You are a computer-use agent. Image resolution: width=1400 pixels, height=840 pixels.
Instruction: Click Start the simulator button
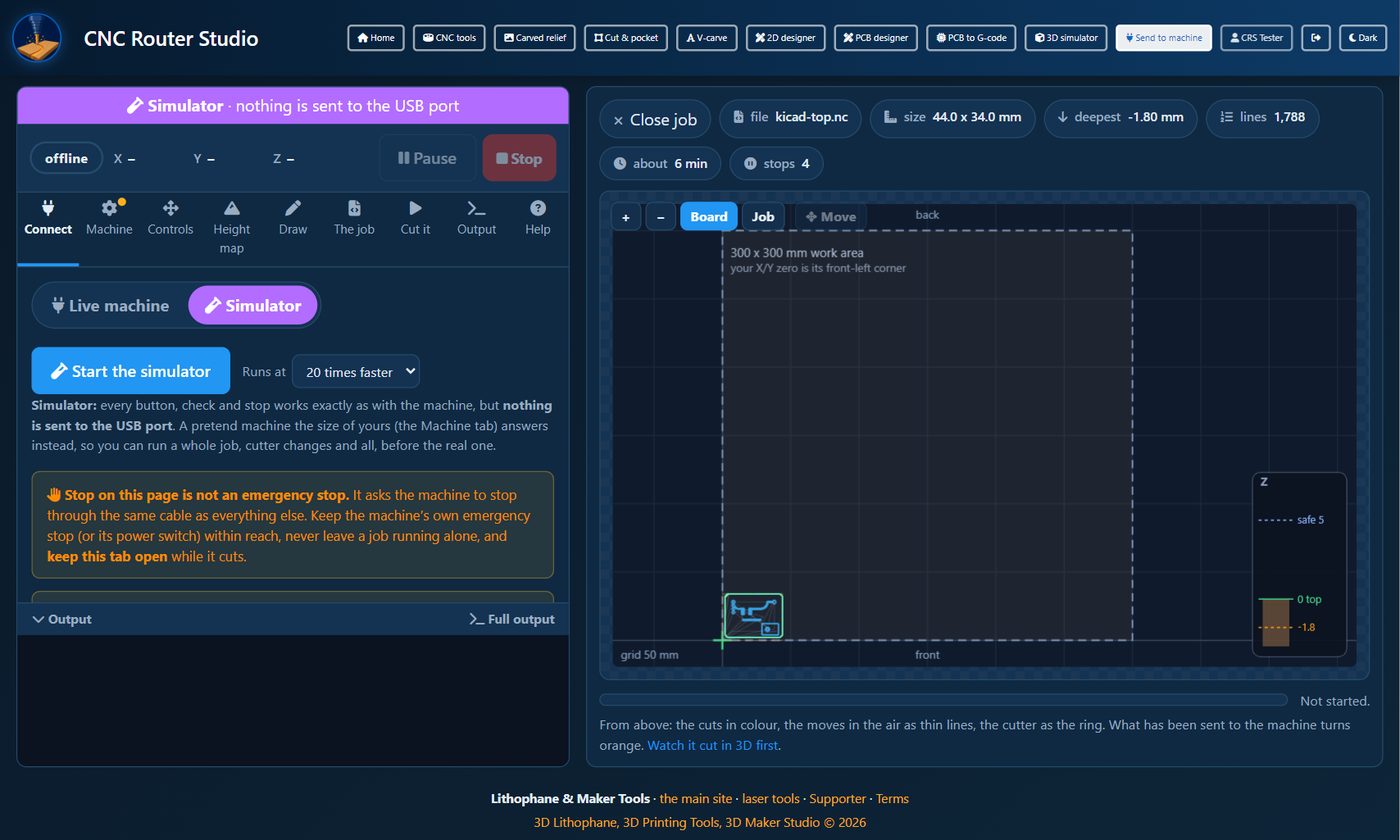point(131,371)
